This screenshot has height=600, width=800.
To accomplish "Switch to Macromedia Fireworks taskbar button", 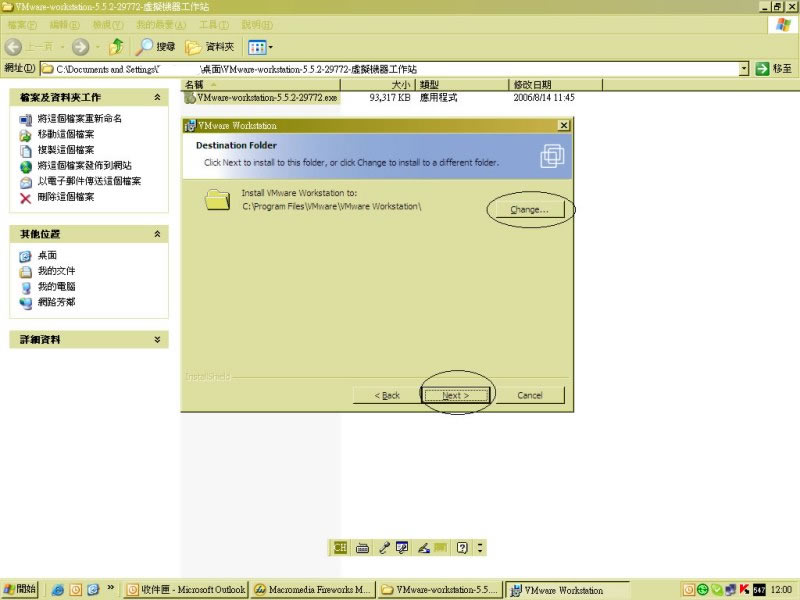I will pyautogui.click(x=312, y=590).
